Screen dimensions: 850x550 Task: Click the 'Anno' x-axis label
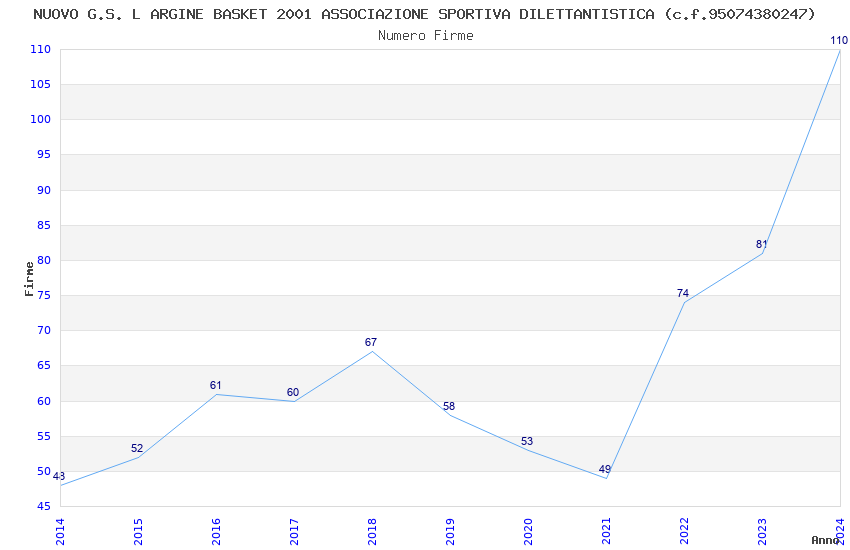click(x=825, y=540)
